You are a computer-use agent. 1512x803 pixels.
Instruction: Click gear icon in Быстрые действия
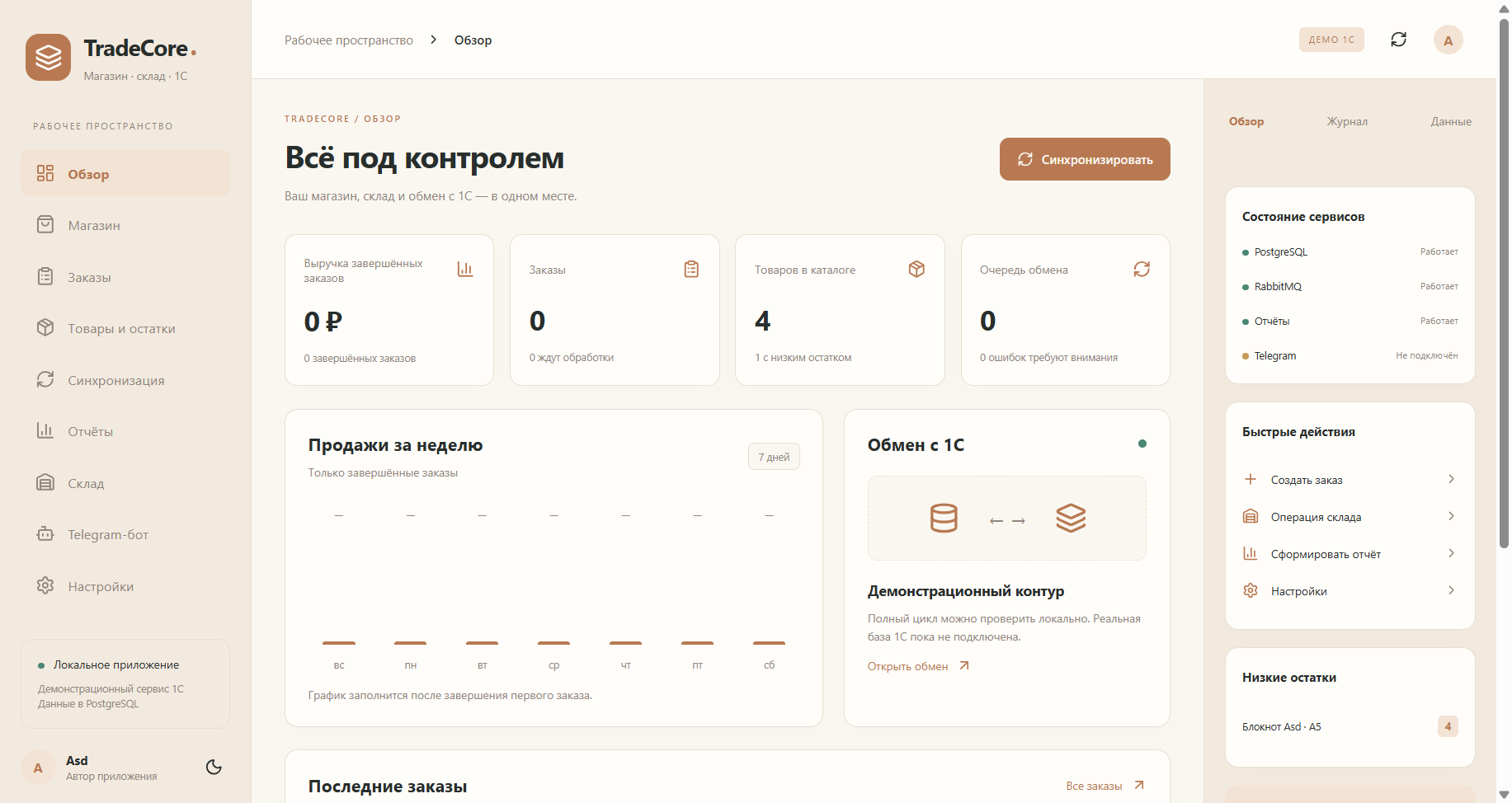point(1251,591)
